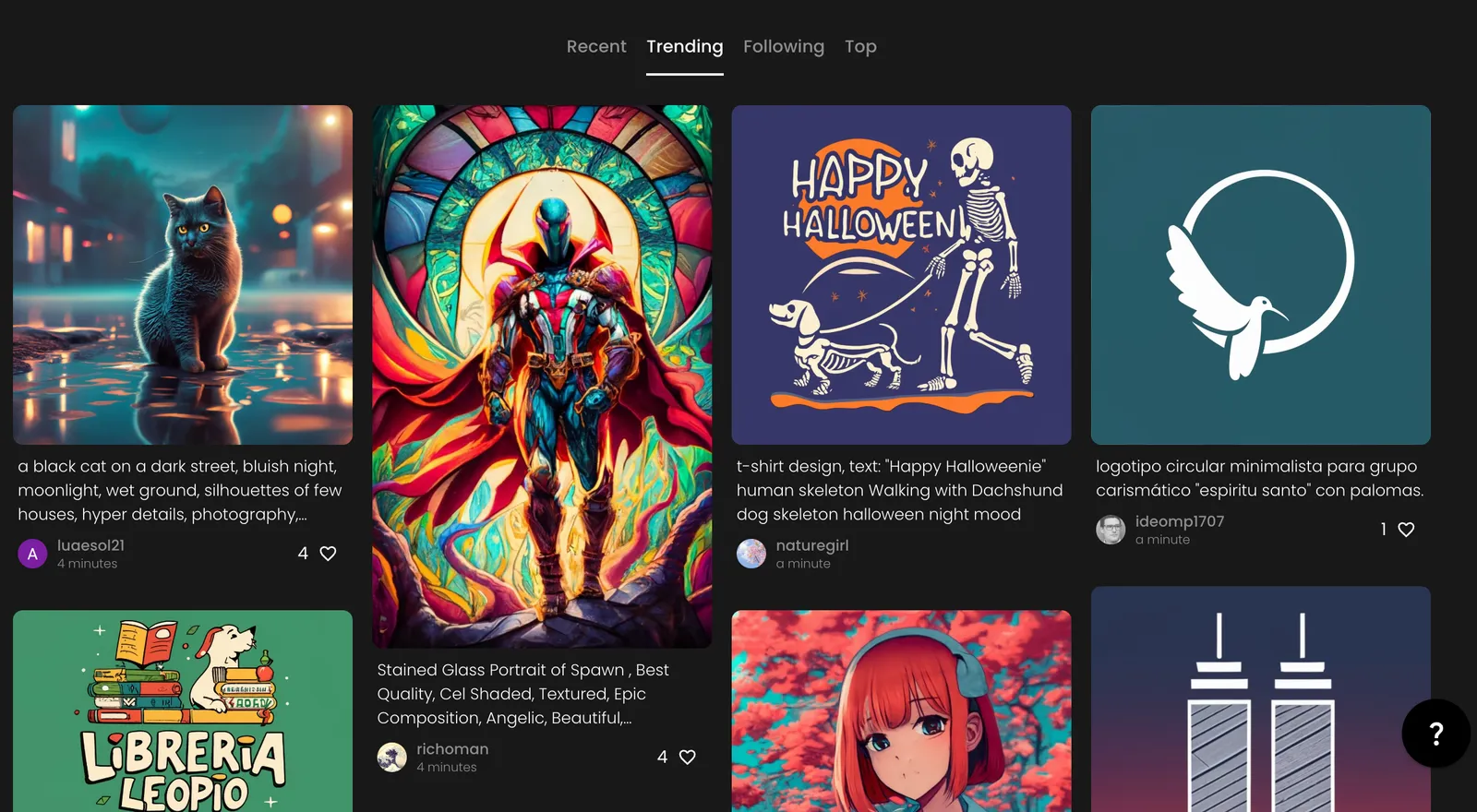Click the like count 1 on dove logo
This screenshot has height=812, width=1477.
pyautogui.click(x=1383, y=529)
